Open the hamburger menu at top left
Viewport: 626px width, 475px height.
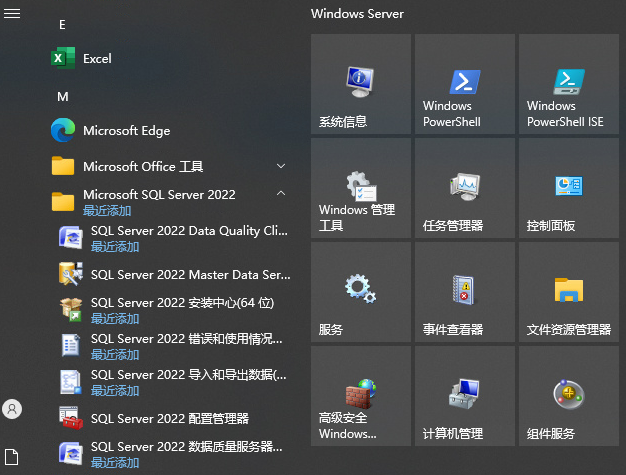12,14
